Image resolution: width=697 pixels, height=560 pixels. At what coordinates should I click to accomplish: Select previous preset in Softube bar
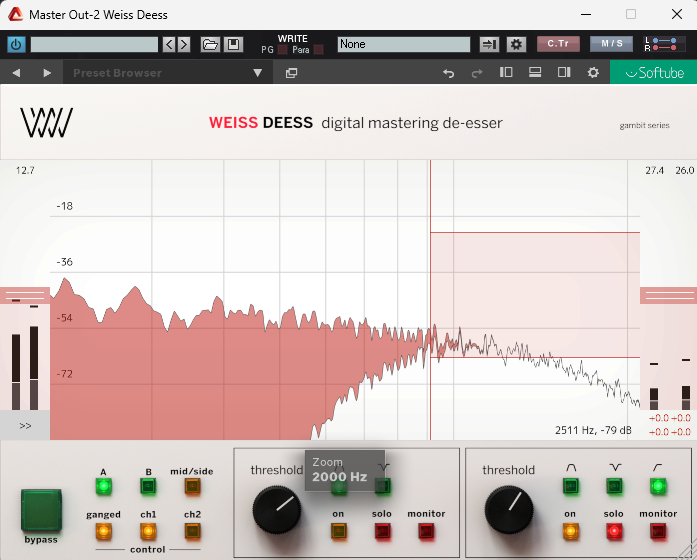16,72
